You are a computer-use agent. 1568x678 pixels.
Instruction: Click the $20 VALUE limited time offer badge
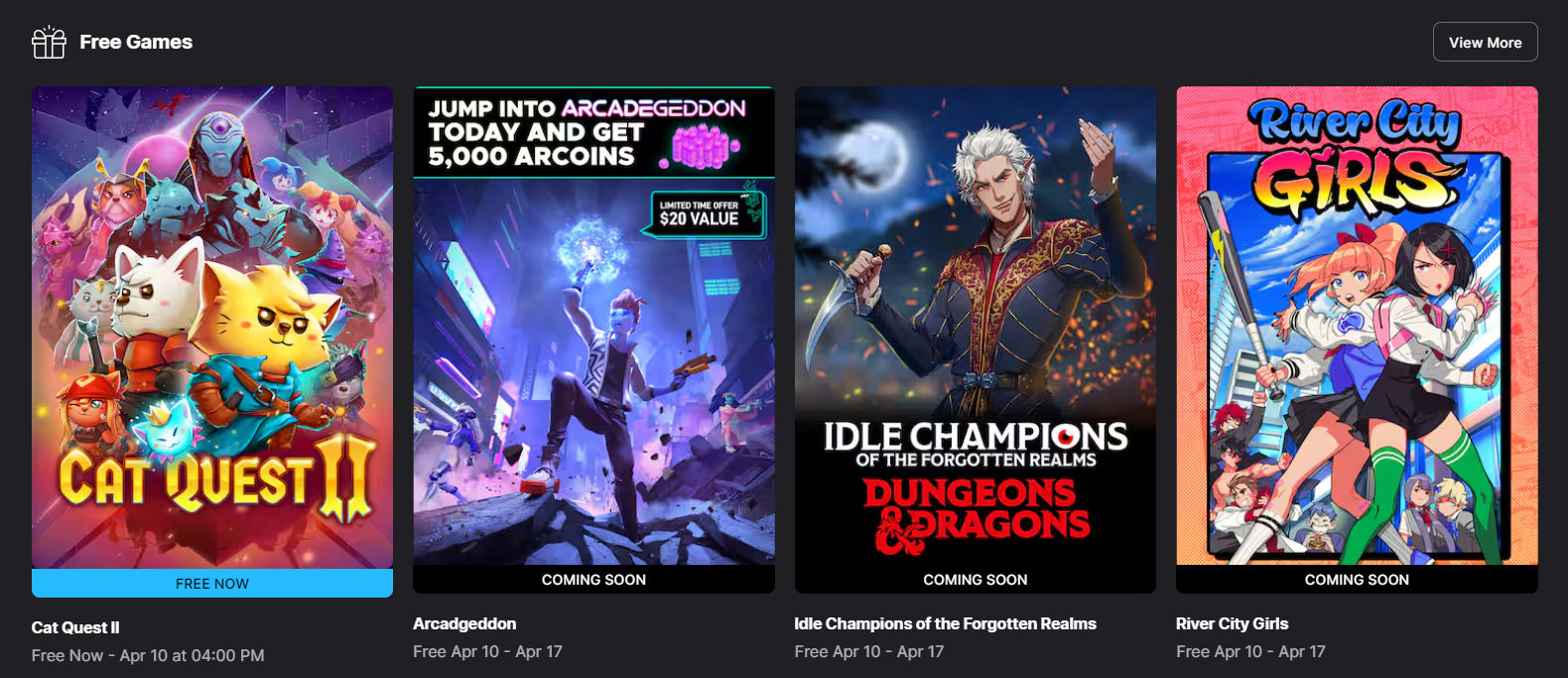pos(709,214)
